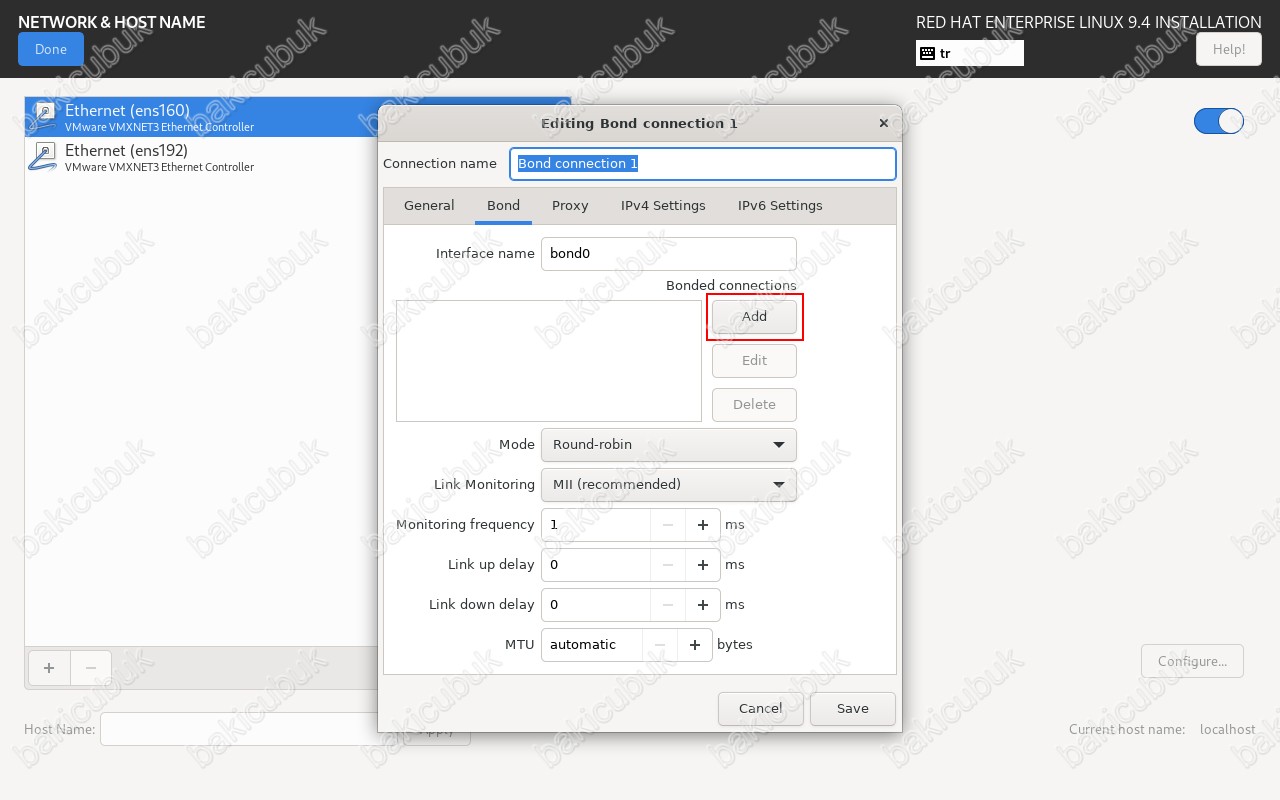The image size is (1280, 800).
Task: Click the Interface name field bond0
Action: pyautogui.click(x=669, y=254)
